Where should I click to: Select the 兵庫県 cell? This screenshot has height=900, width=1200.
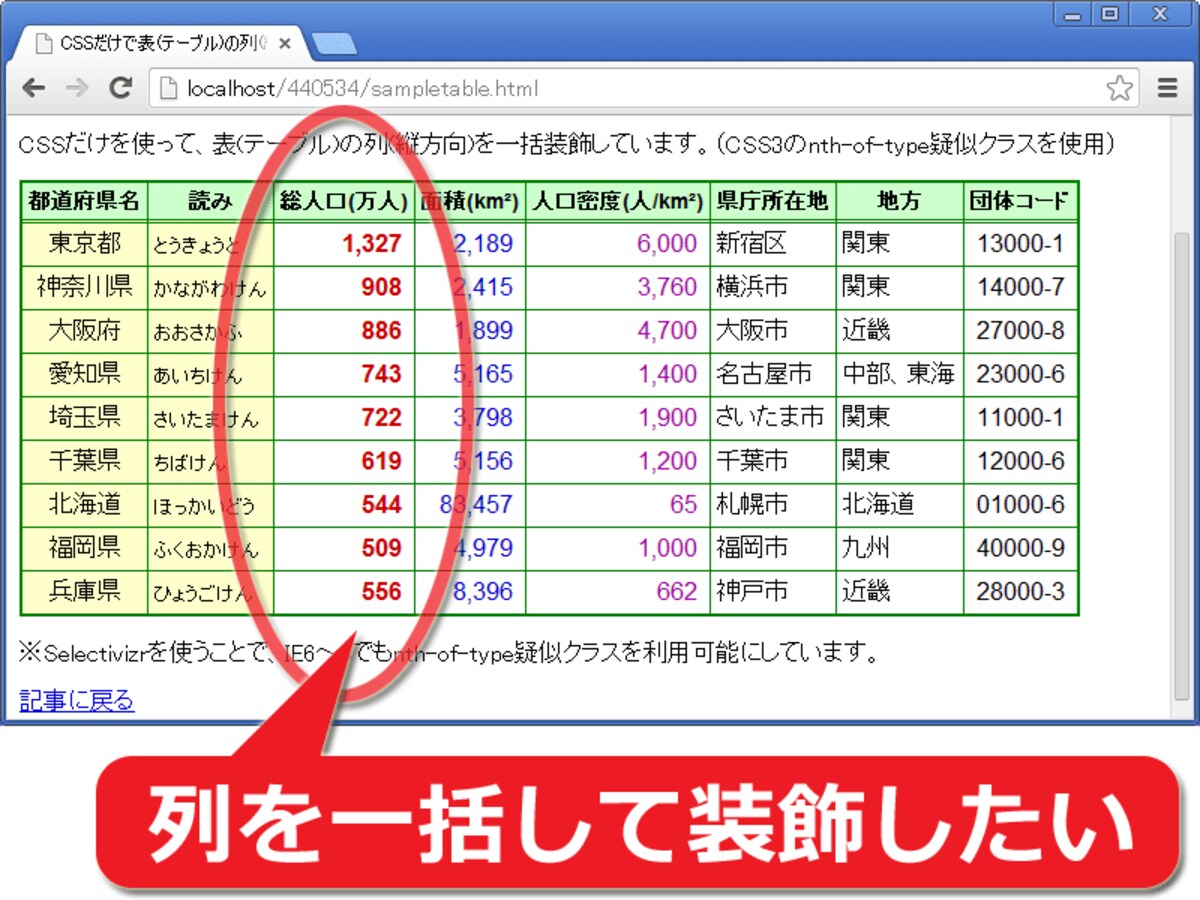click(84, 591)
